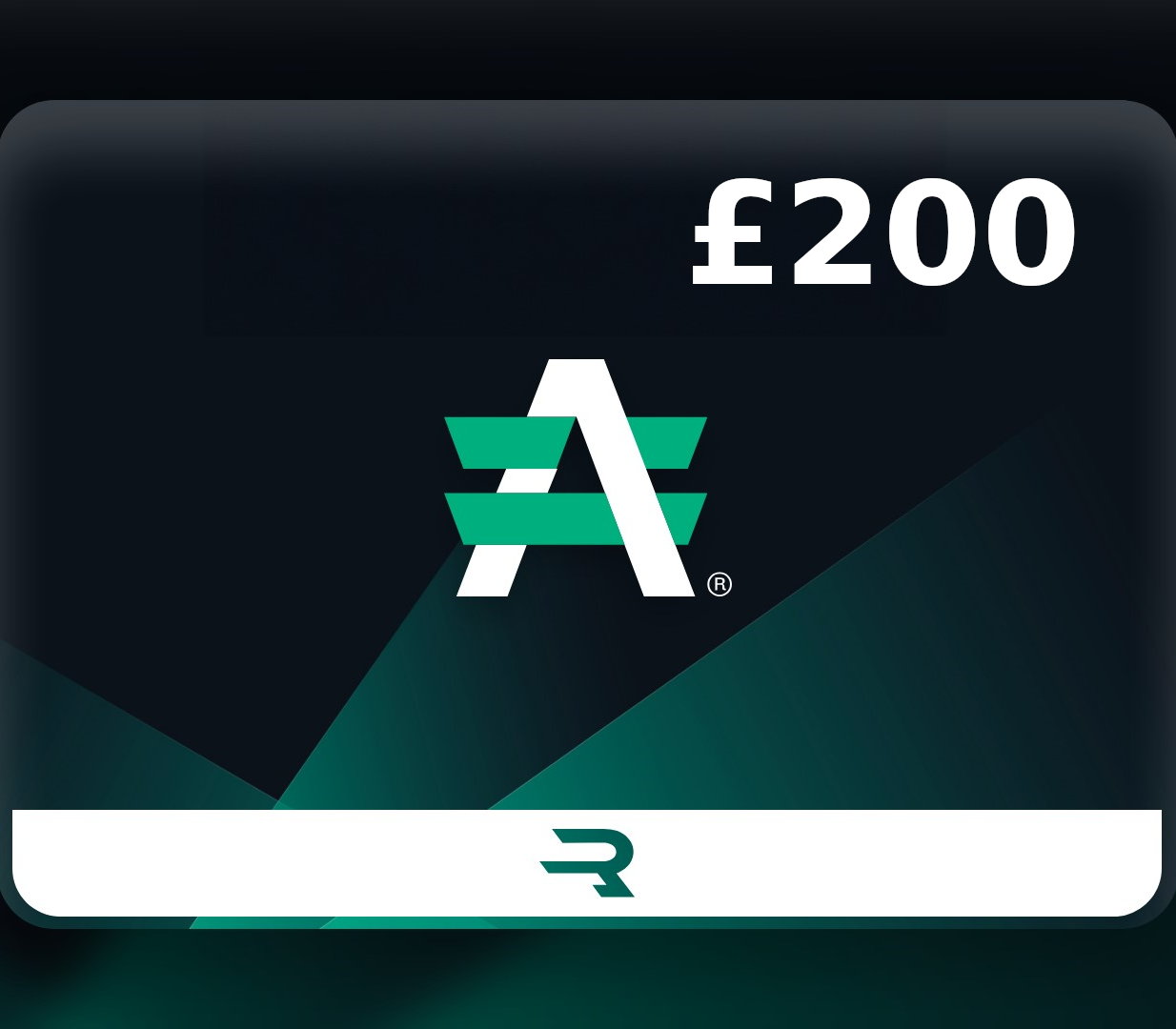1176x1029 pixels.
Task: Click the pound sign in £200
Action: tap(732, 233)
